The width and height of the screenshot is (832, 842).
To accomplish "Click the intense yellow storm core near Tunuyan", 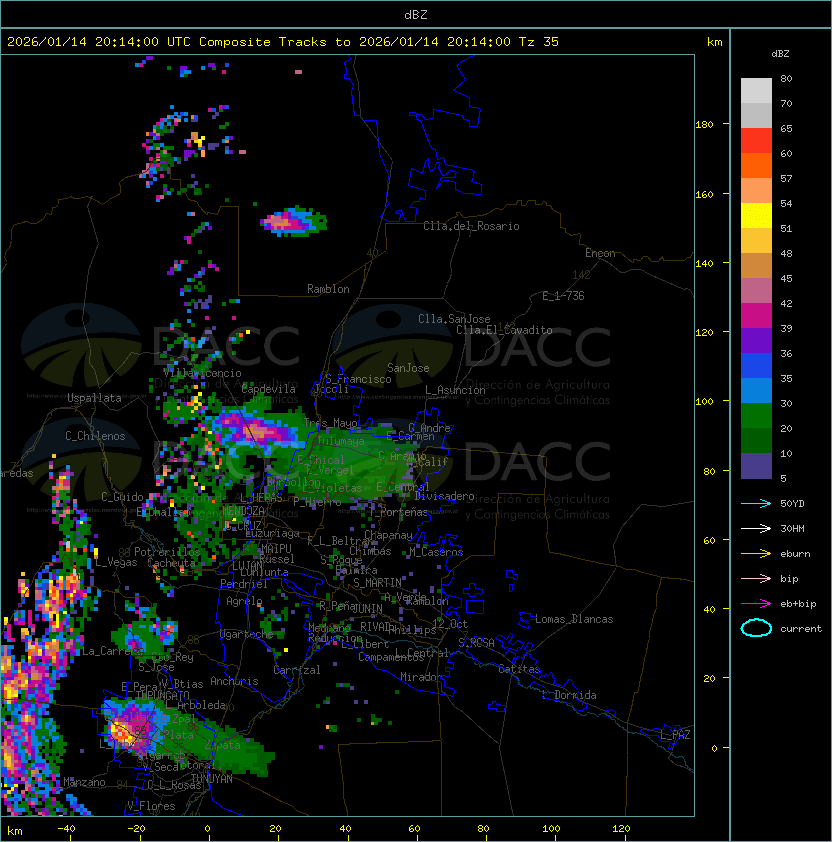I will click(119, 731).
